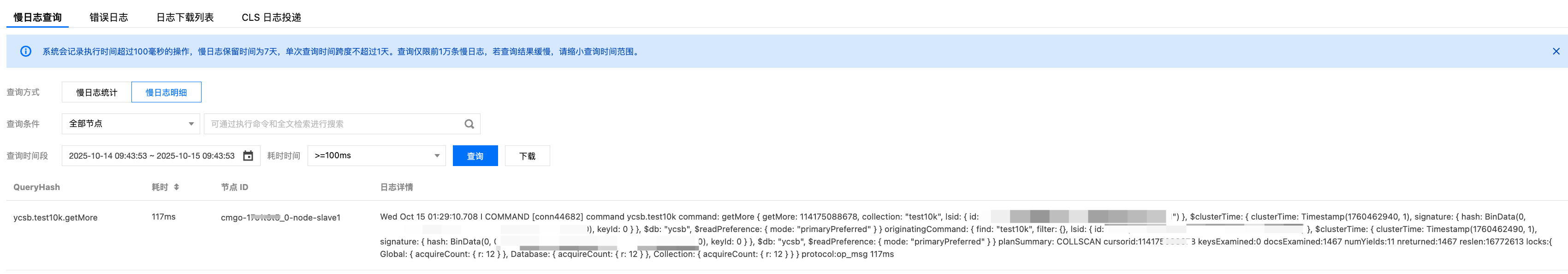Switch to 慢日志统计 query mode
This screenshot has width=1568, height=274.
[96, 93]
